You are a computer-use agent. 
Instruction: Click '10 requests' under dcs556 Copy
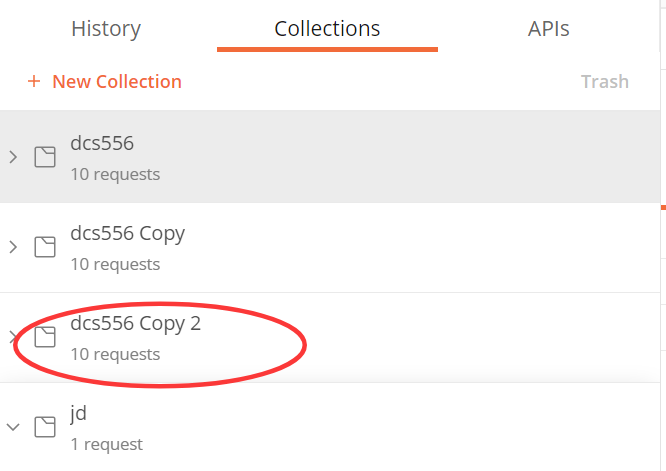click(x=115, y=264)
